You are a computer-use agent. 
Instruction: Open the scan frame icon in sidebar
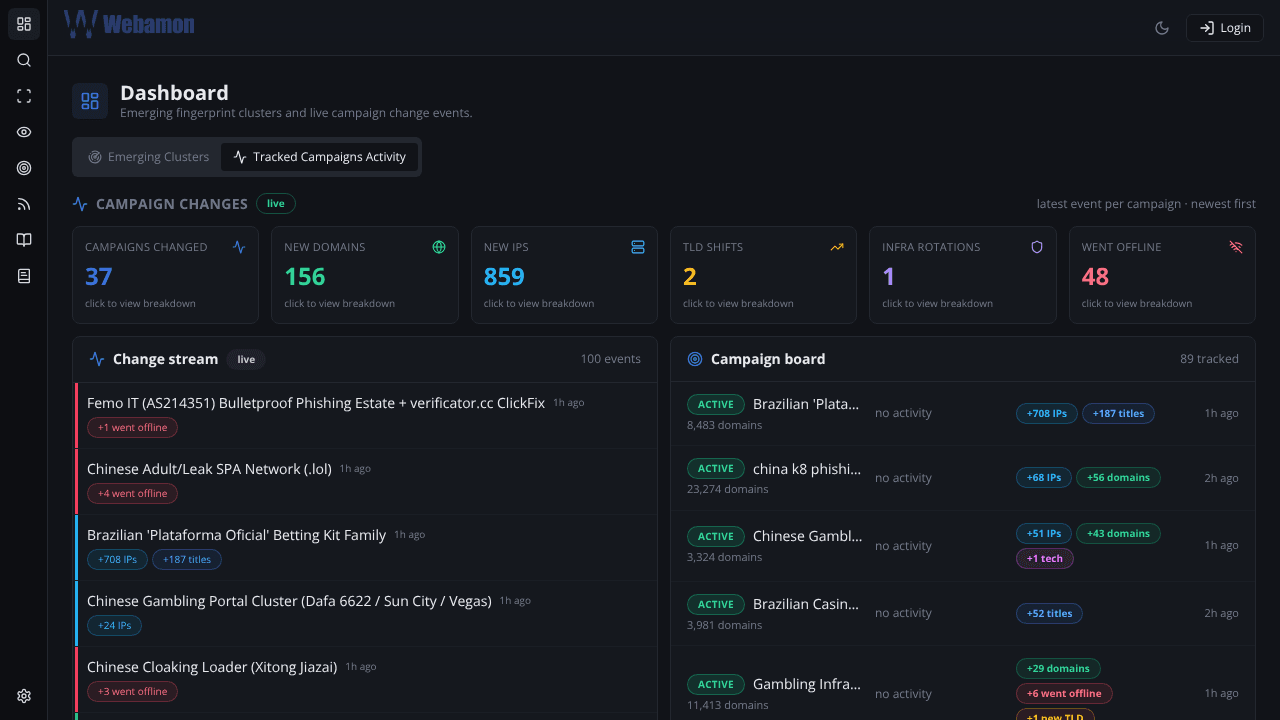click(24, 96)
